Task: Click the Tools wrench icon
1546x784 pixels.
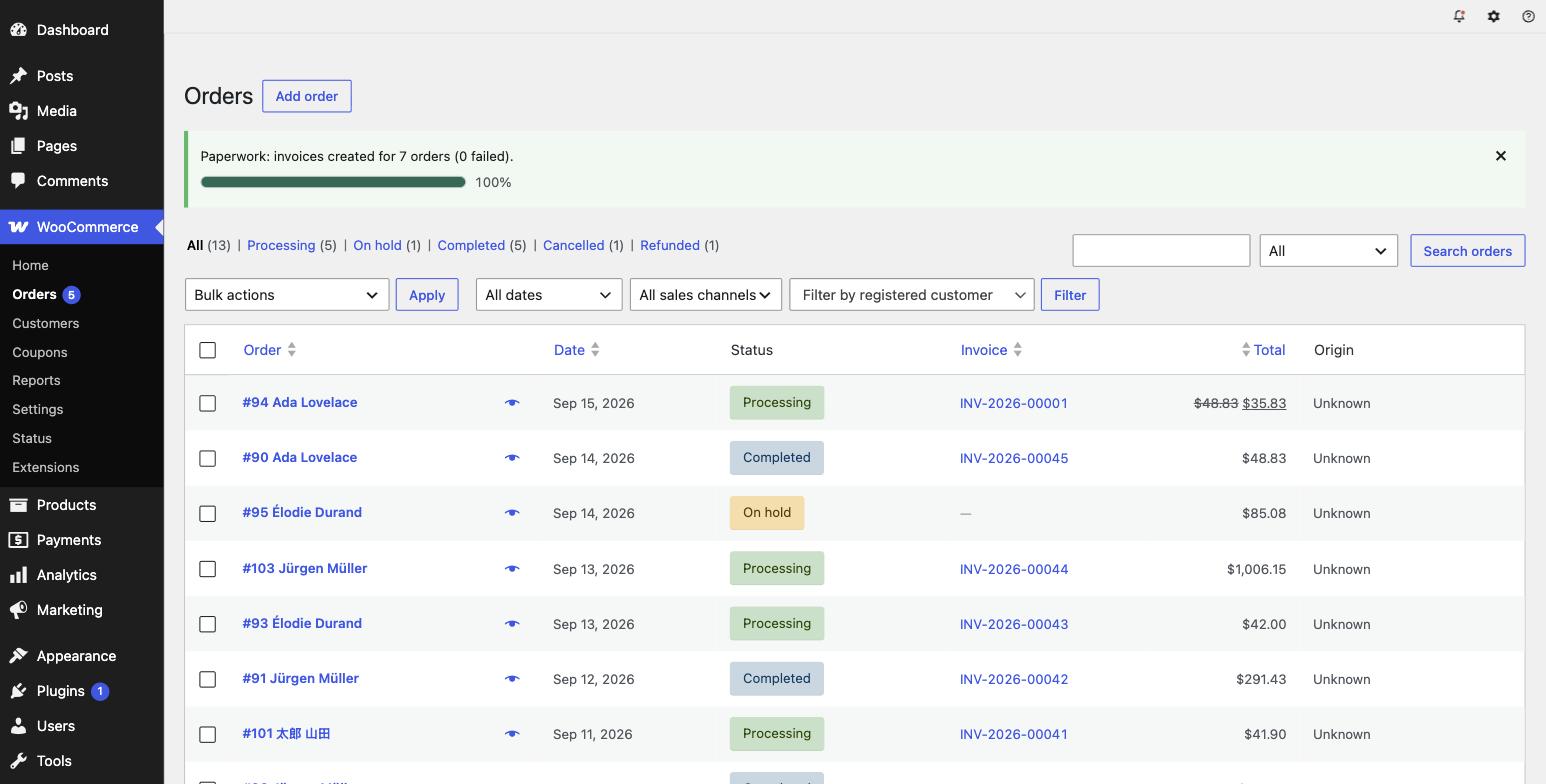Action: pyautogui.click(x=18, y=761)
